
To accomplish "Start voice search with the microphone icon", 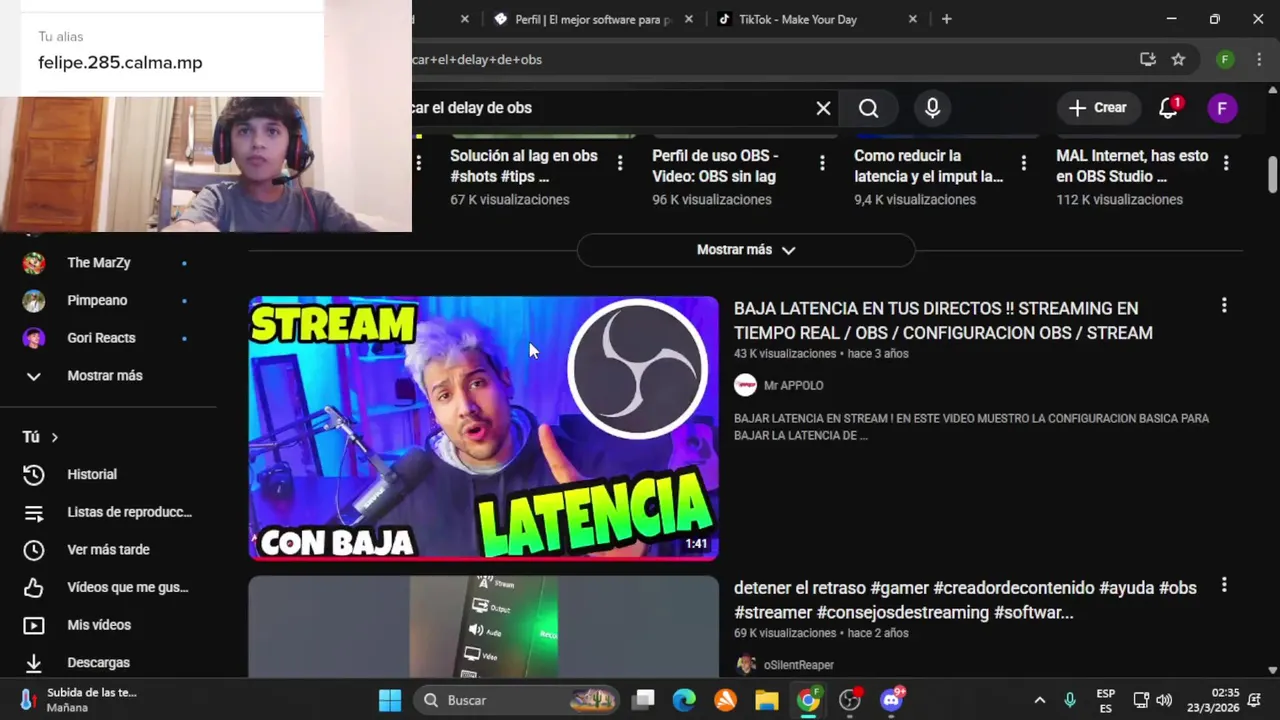I will 932,108.
